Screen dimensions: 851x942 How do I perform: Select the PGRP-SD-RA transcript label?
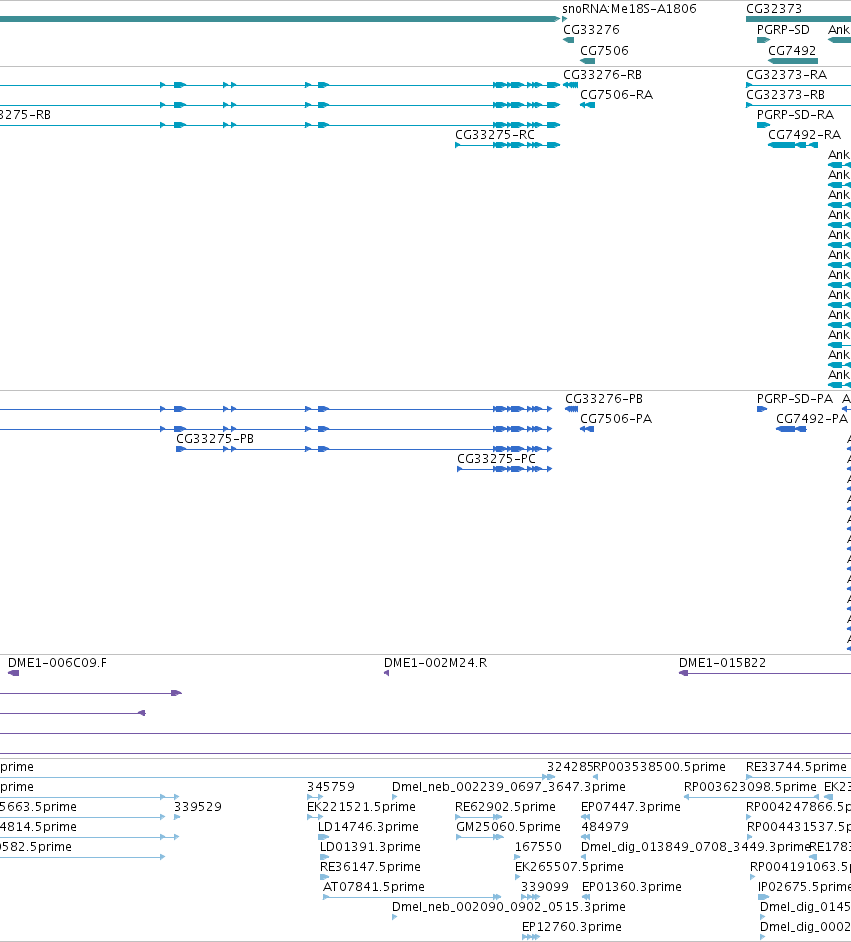[795, 114]
